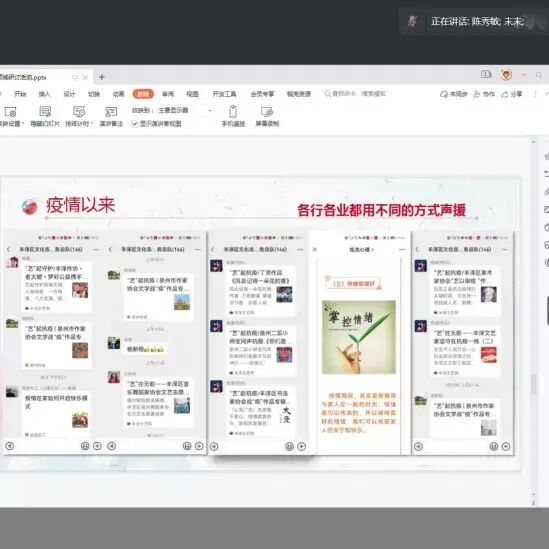The width and height of the screenshot is (549, 549).
Task: Switch to the 插入 ribbon tab
Action: (44, 94)
